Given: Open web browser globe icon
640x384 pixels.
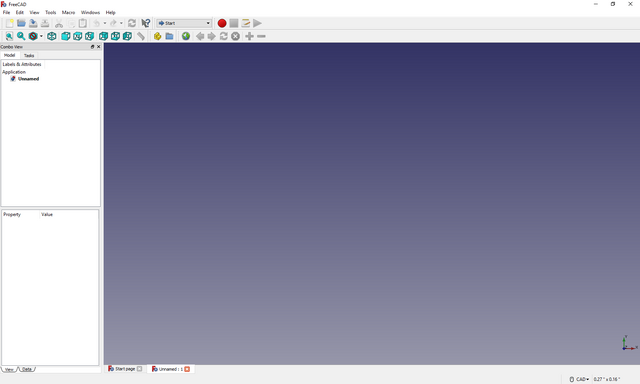Looking at the screenshot, I should coord(186,36).
